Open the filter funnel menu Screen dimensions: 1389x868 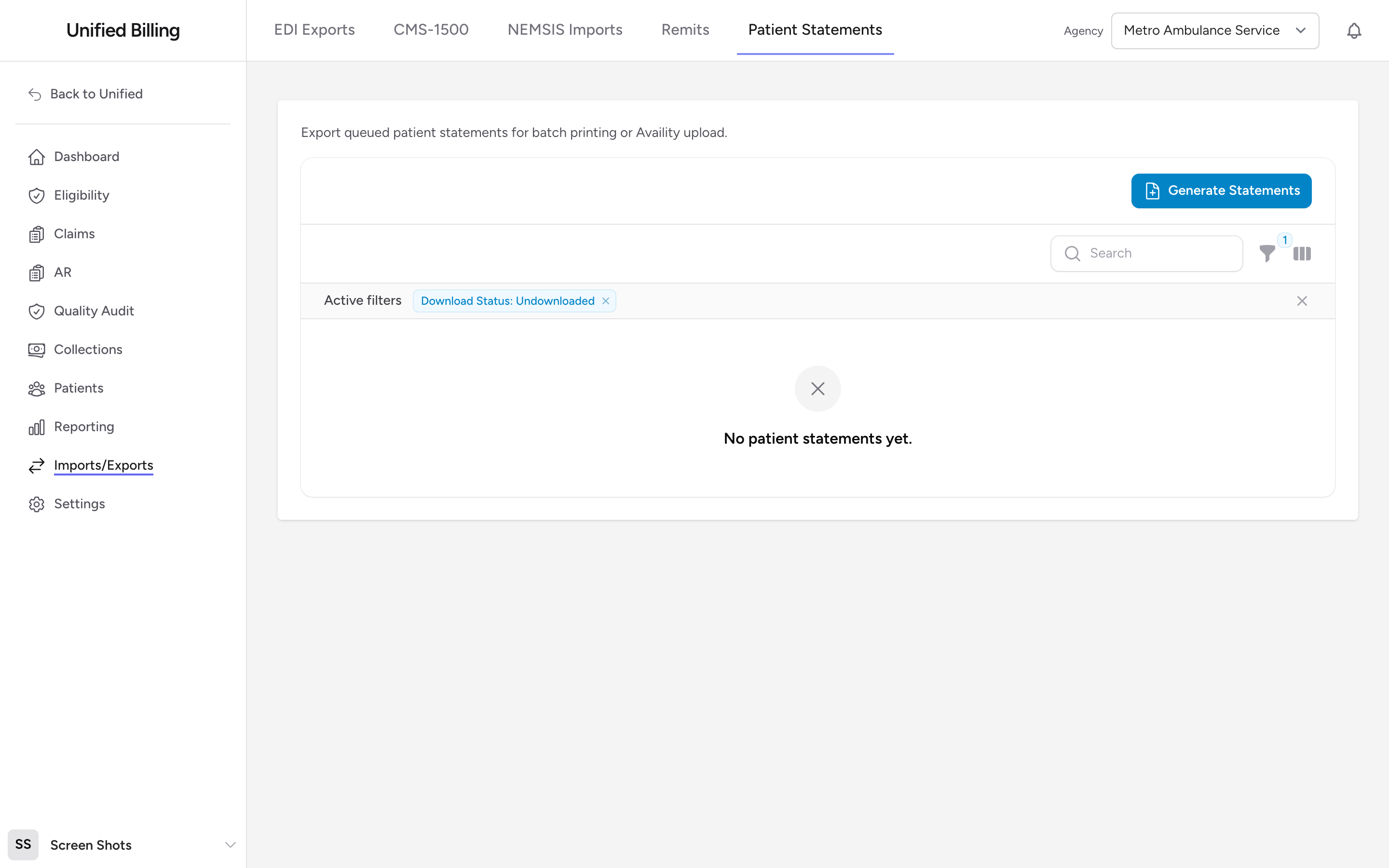(x=1267, y=253)
